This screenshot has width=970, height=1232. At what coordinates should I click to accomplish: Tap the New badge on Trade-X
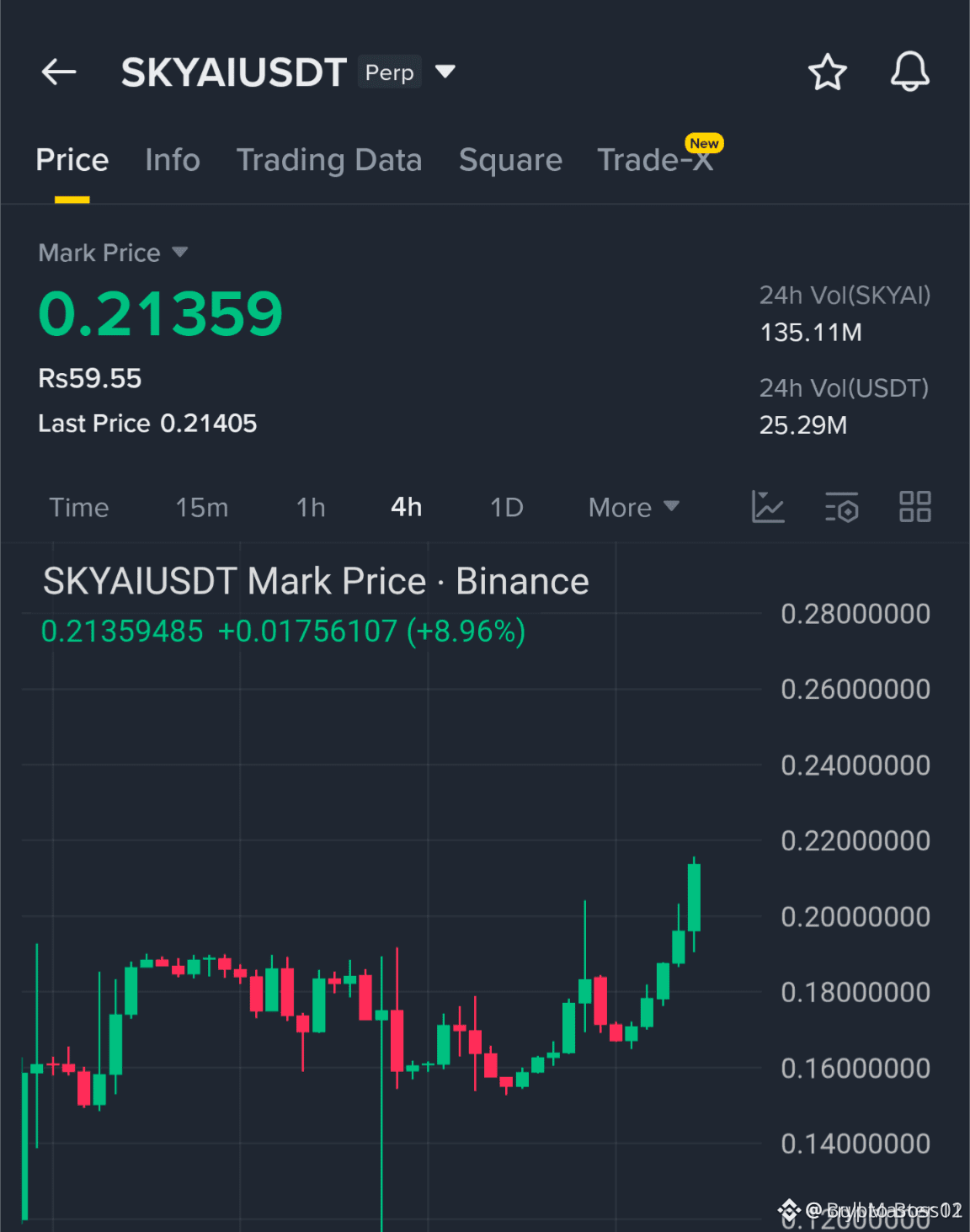coord(704,143)
